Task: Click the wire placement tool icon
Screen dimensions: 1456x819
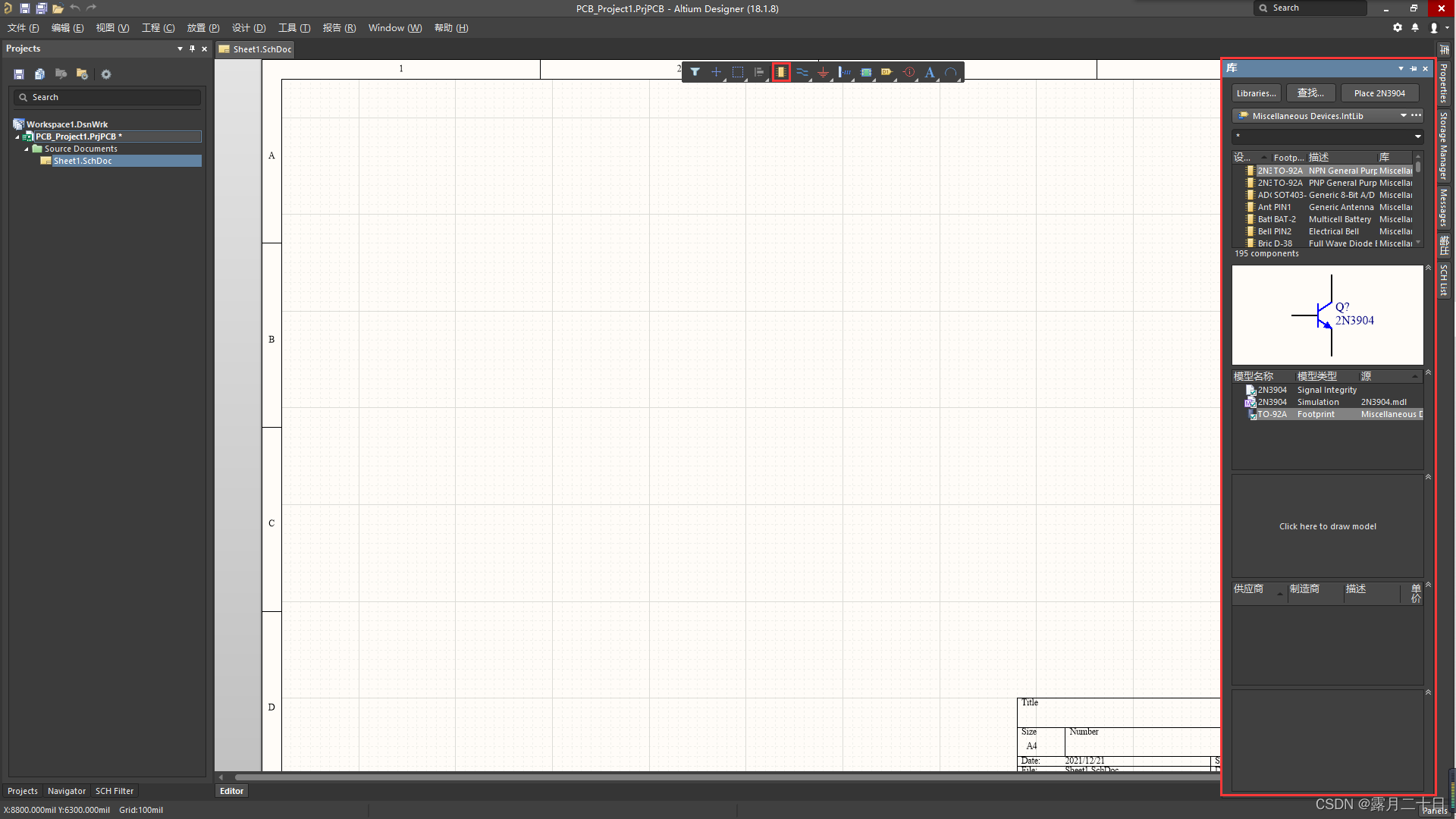Action: pyautogui.click(x=803, y=72)
